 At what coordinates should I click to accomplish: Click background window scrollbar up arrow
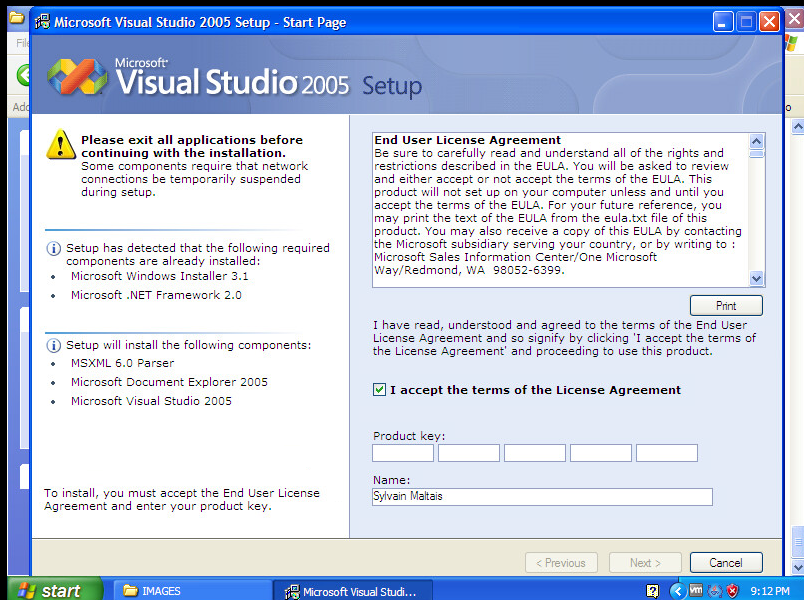pos(798,126)
